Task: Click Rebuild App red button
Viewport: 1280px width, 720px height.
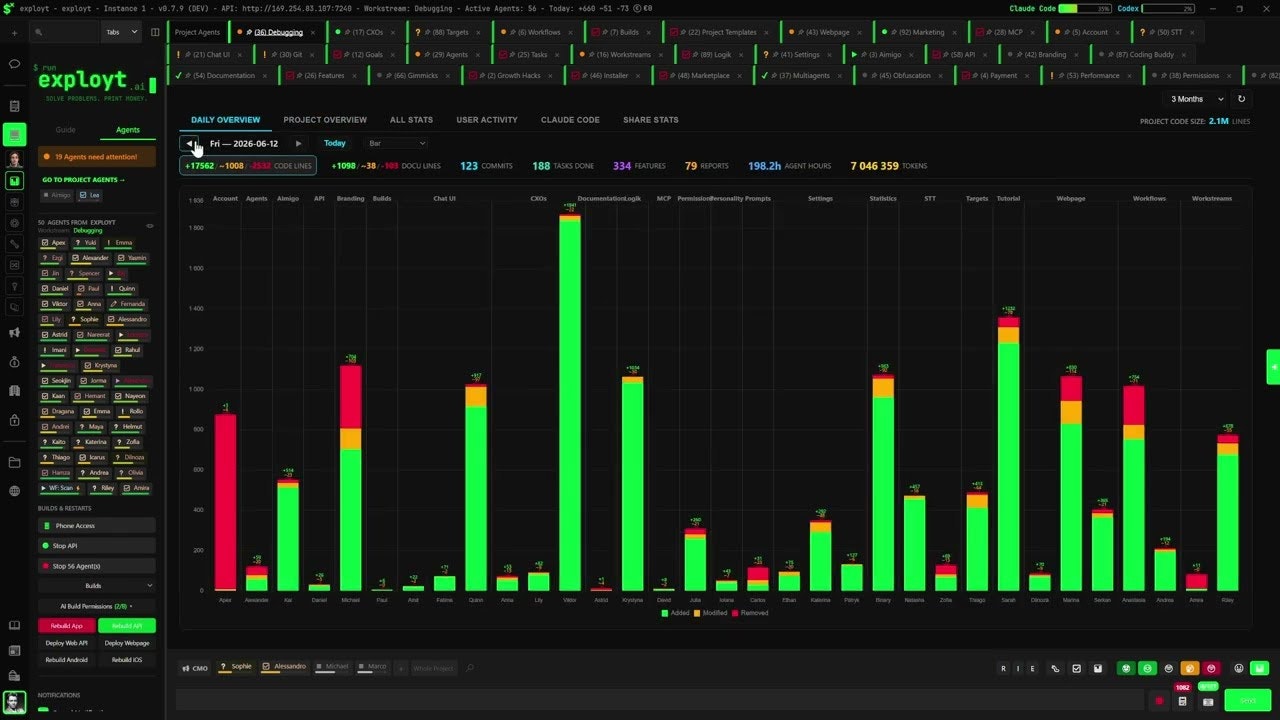Action: click(x=67, y=626)
